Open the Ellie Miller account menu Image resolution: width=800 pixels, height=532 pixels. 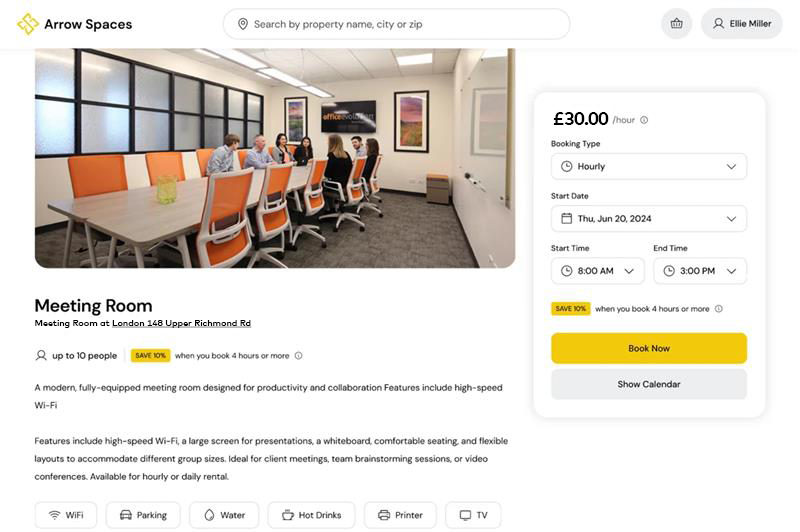pyautogui.click(x=741, y=24)
